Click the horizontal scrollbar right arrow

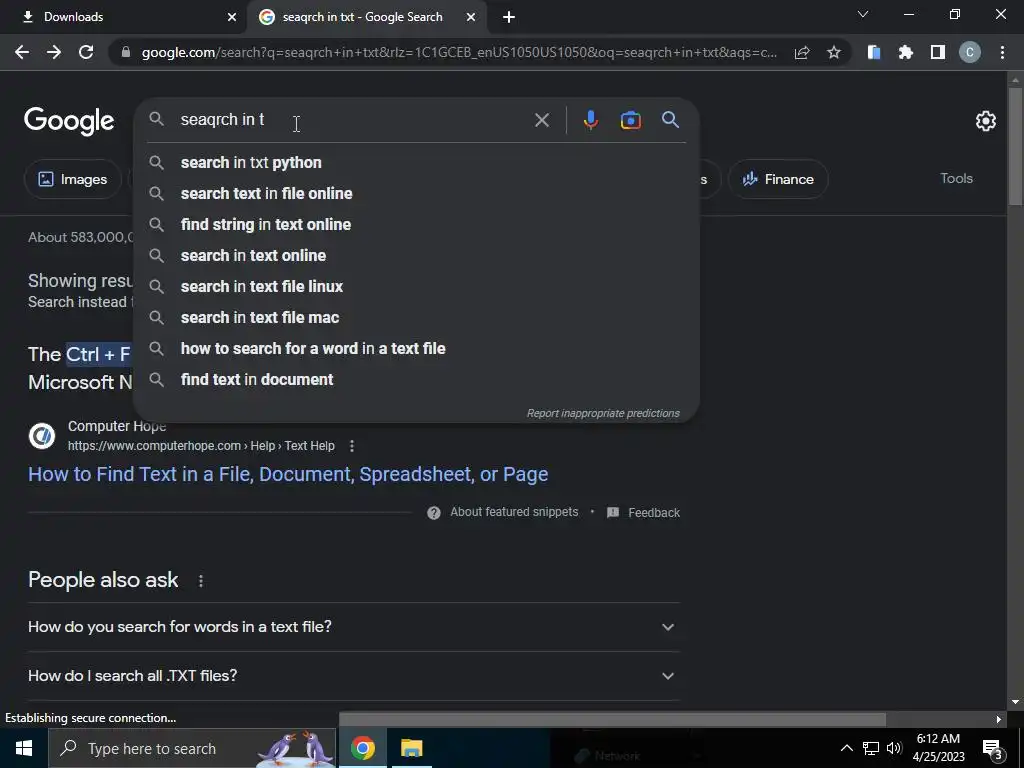pos(999,719)
